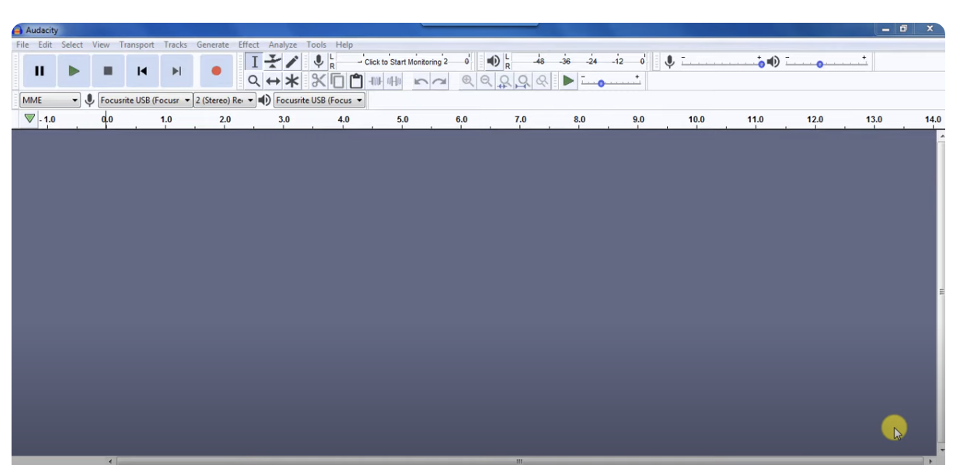Click the Undo arrow icon
The height and width of the screenshot is (466, 960).
(x=421, y=81)
